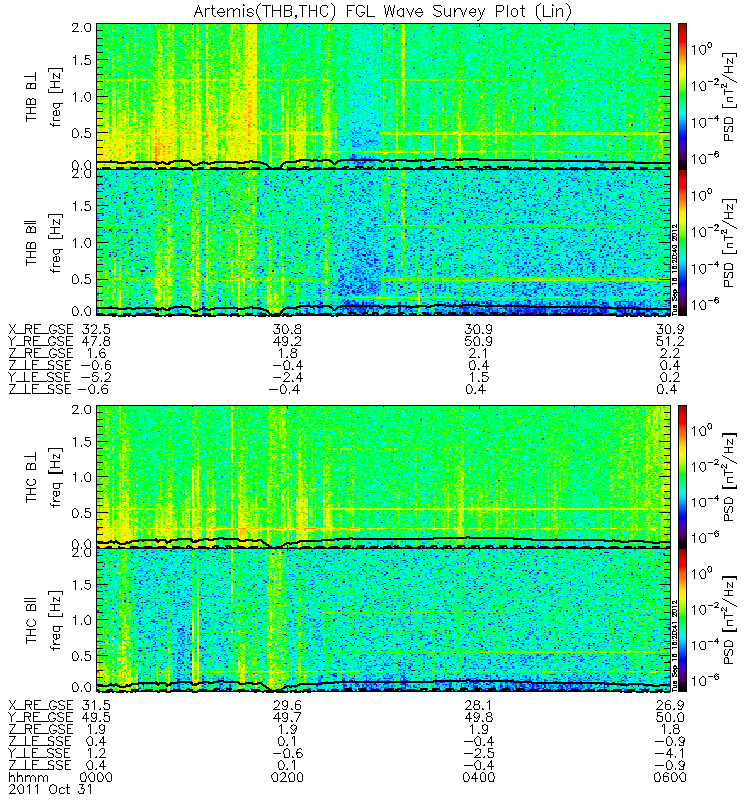Click the THC X_RE_GSE value '26.9'

[670, 705]
